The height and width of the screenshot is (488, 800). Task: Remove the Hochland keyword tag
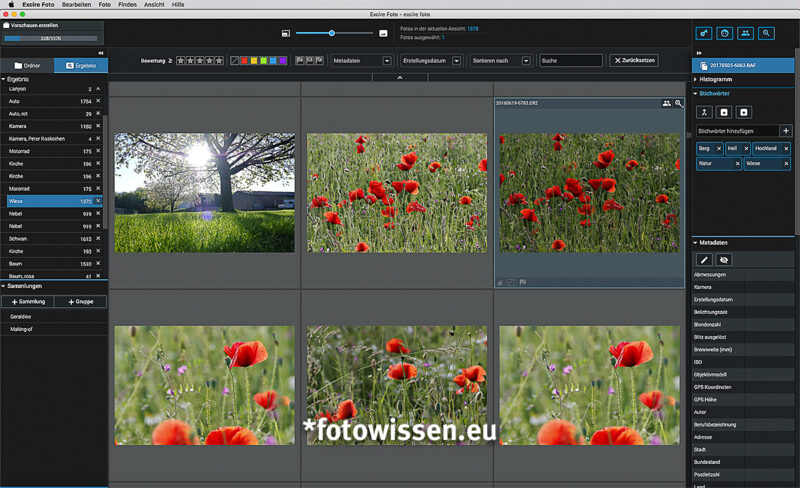(786, 149)
